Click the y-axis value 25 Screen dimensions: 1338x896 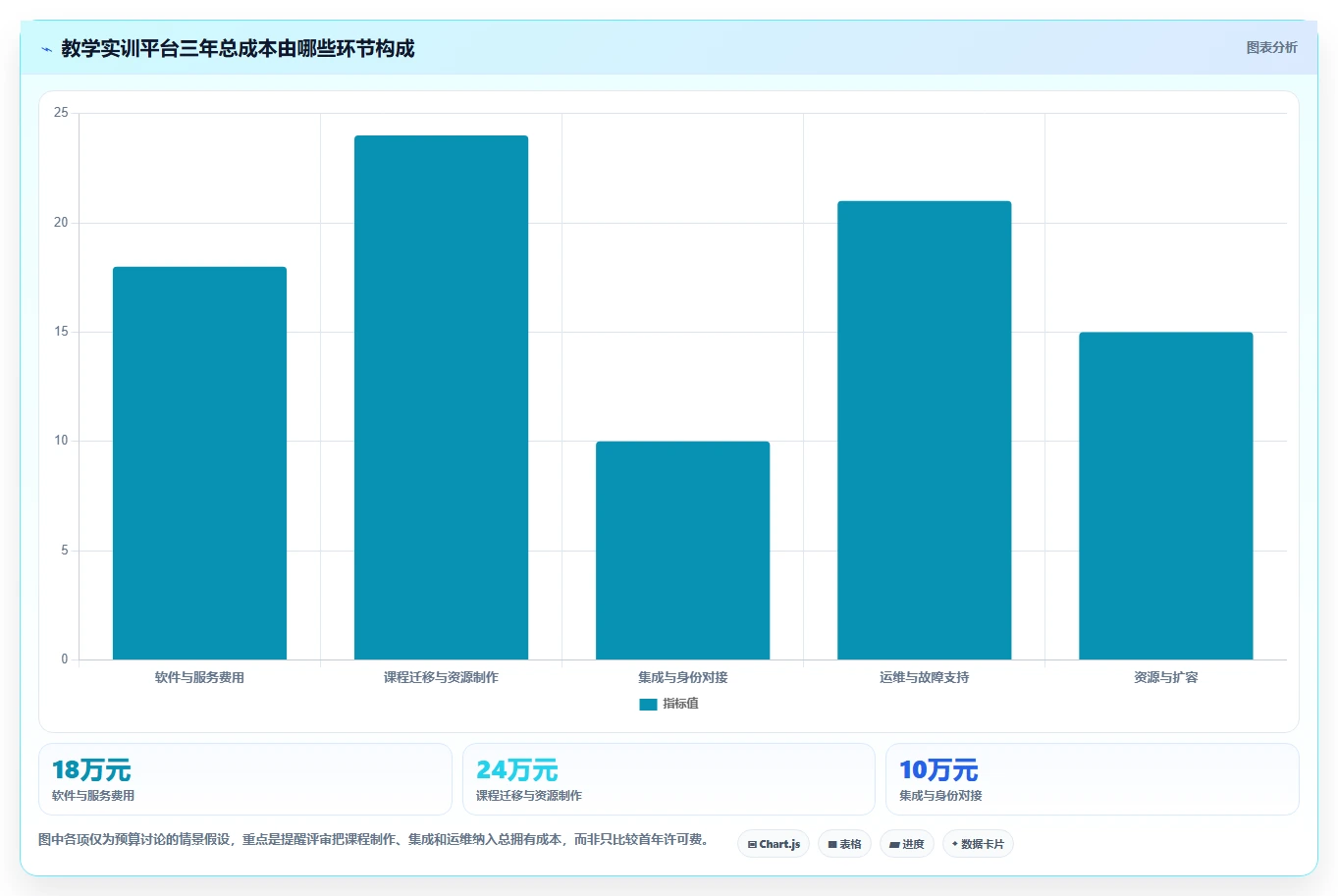click(x=61, y=113)
